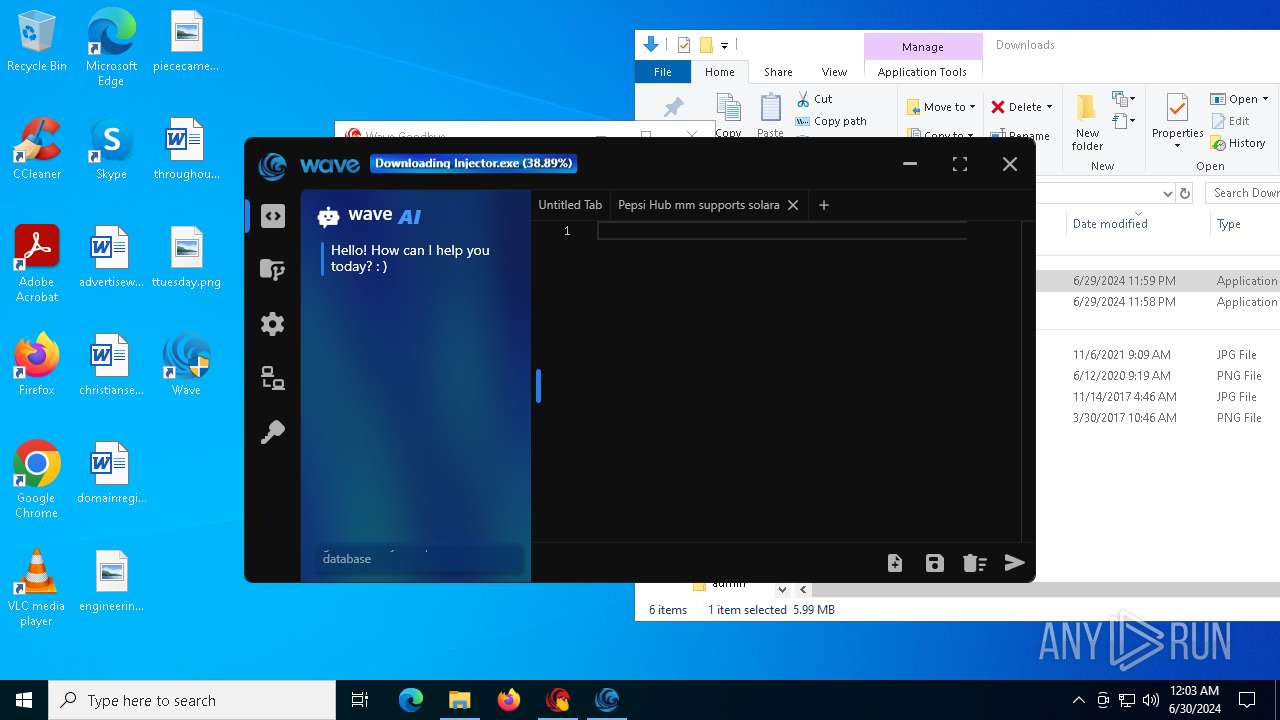Open the Wave desktop shortcut
Screen dimensions: 1280x720
[186, 364]
